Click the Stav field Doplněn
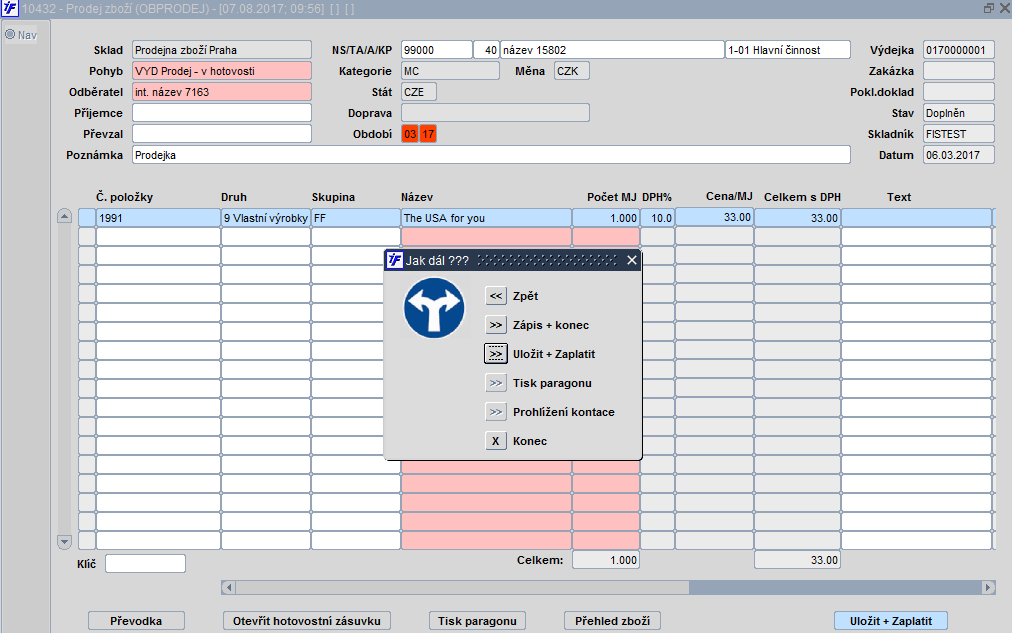 (x=958, y=113)
